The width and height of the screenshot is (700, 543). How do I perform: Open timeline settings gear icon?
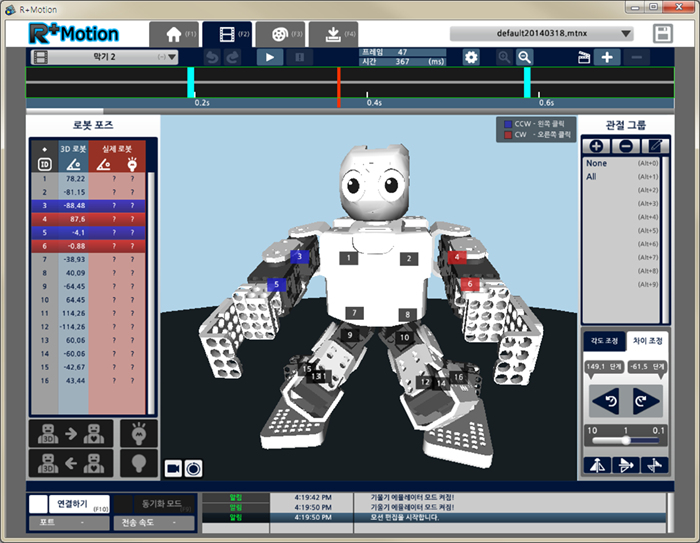(x=471, y=57)
